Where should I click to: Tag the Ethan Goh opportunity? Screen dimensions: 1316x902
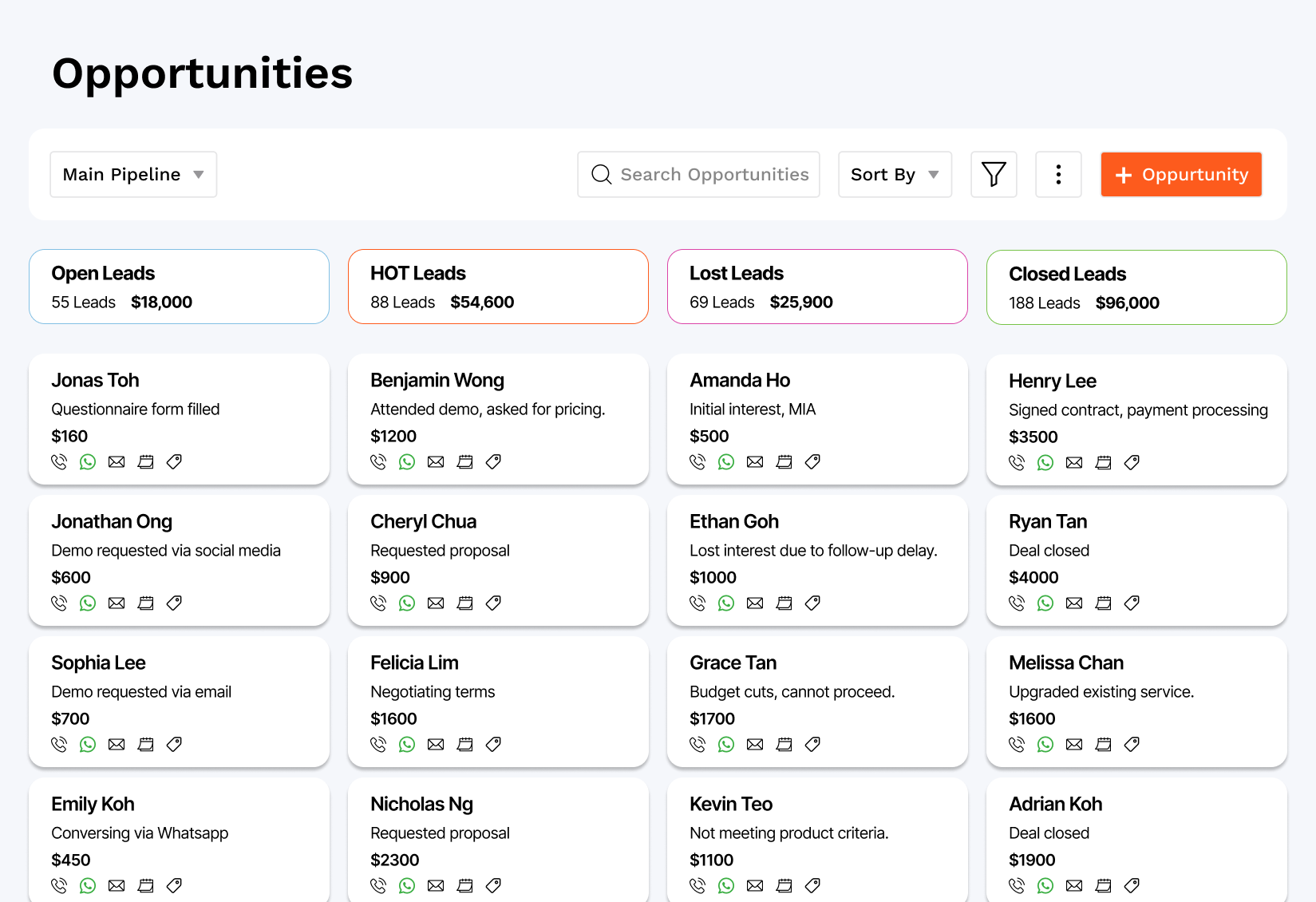point(812,603)
